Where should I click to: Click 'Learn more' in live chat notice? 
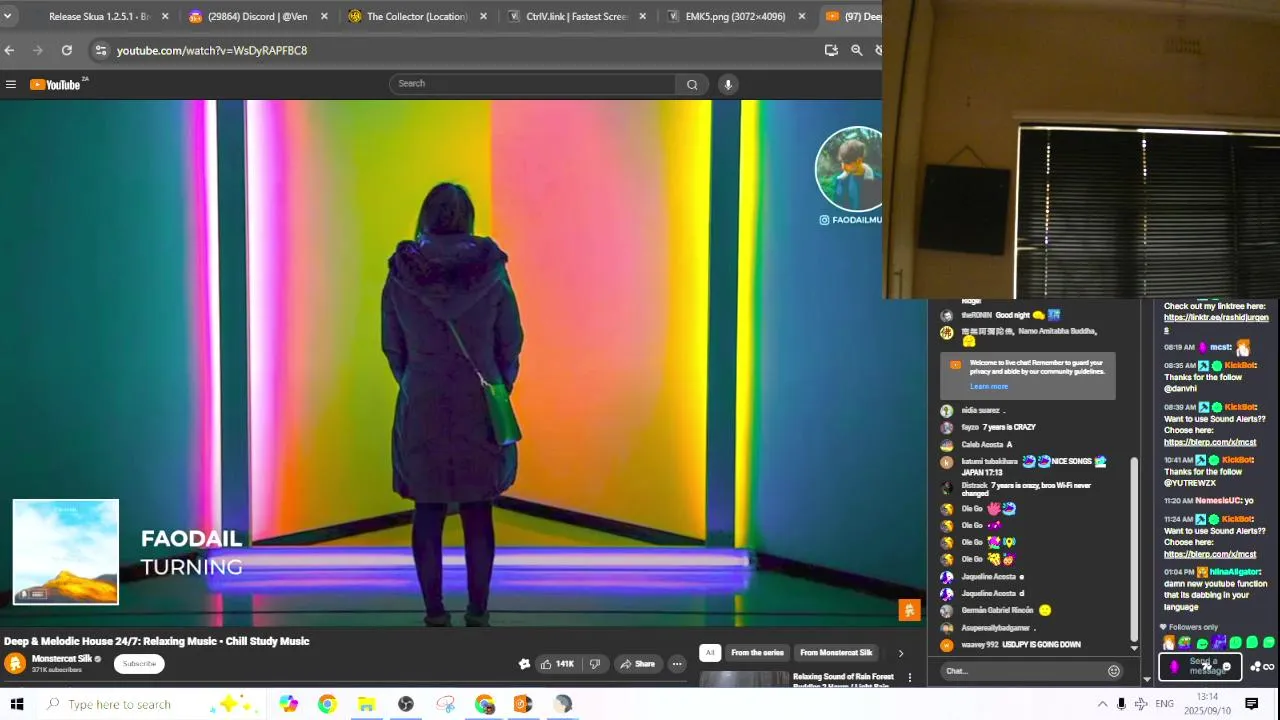coord(988,386)
